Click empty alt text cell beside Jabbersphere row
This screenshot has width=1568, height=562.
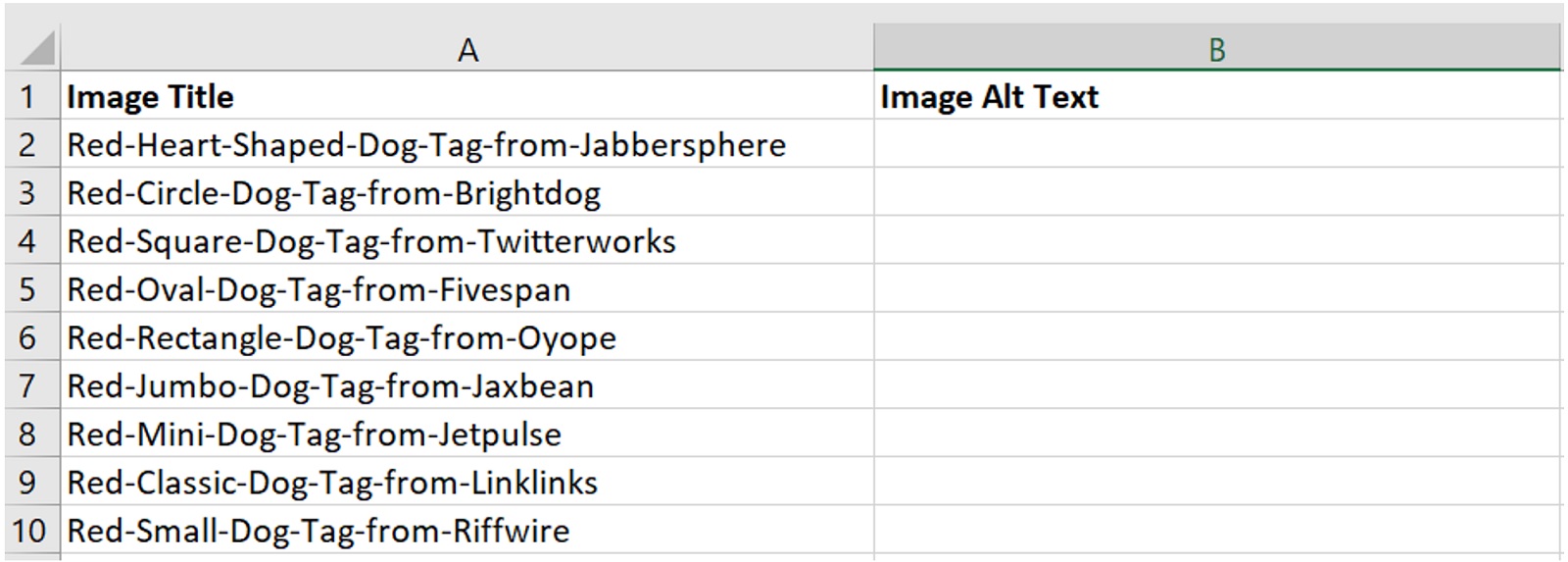(x=1216, y=145)
